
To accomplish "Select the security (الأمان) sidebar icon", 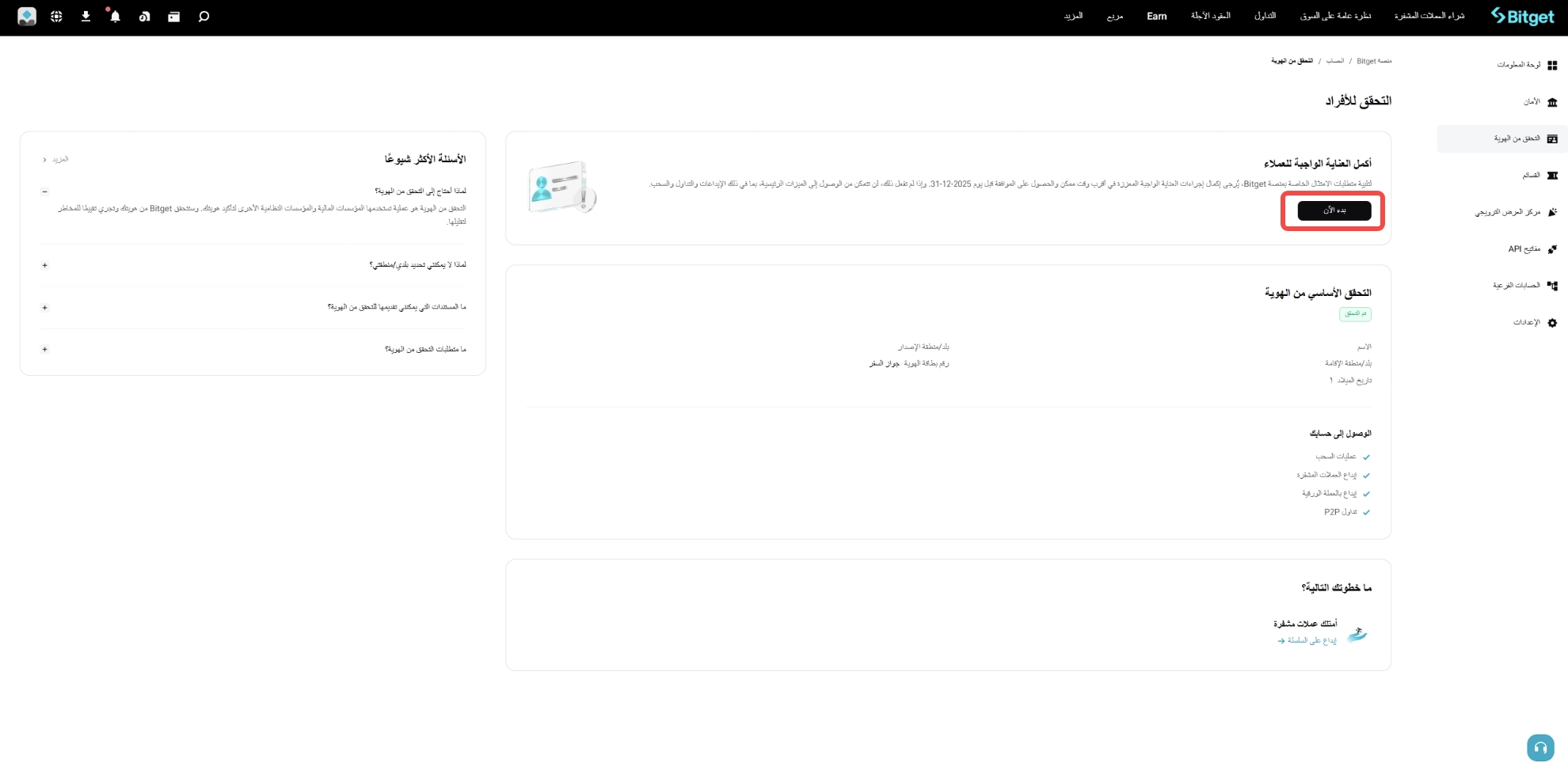I will [1554, 101].
